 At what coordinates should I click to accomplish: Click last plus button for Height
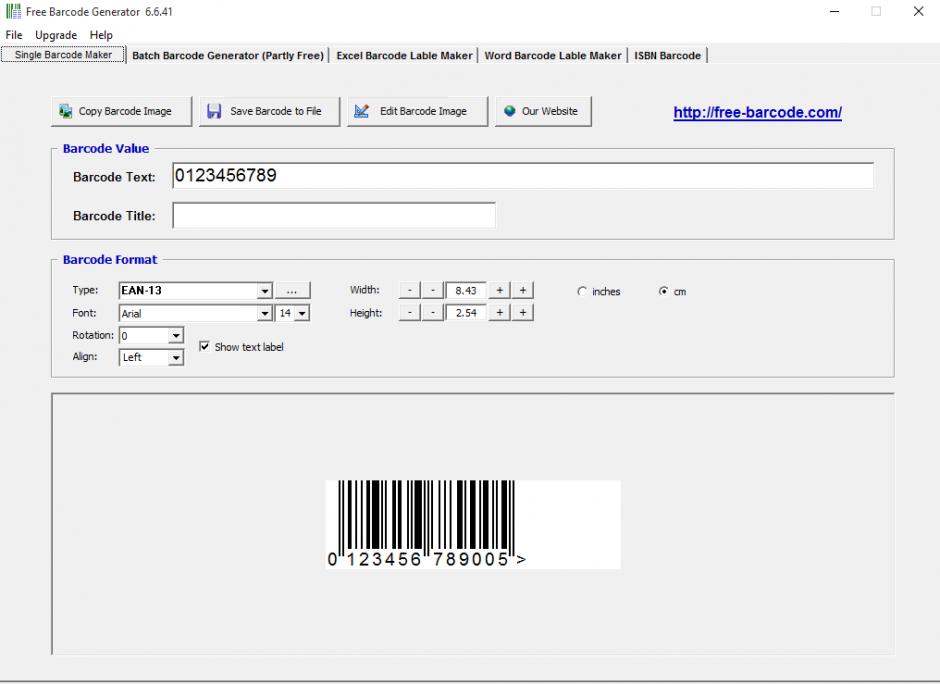tap(523, 313)
